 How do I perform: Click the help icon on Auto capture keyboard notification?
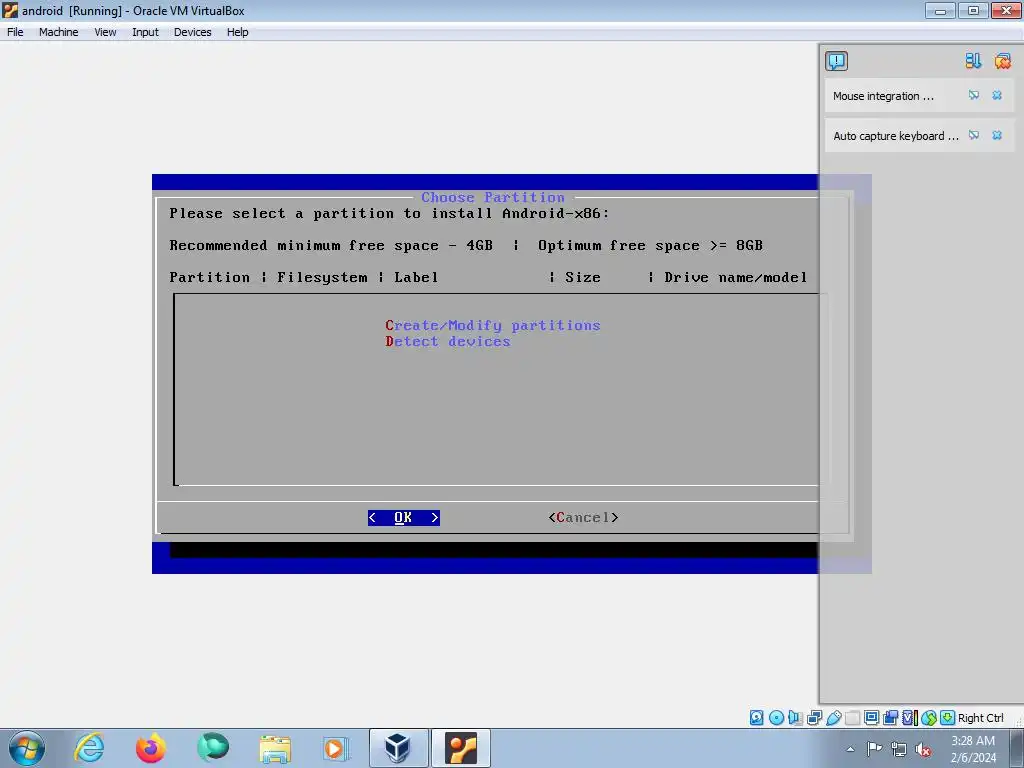click(x=974, y=135)
